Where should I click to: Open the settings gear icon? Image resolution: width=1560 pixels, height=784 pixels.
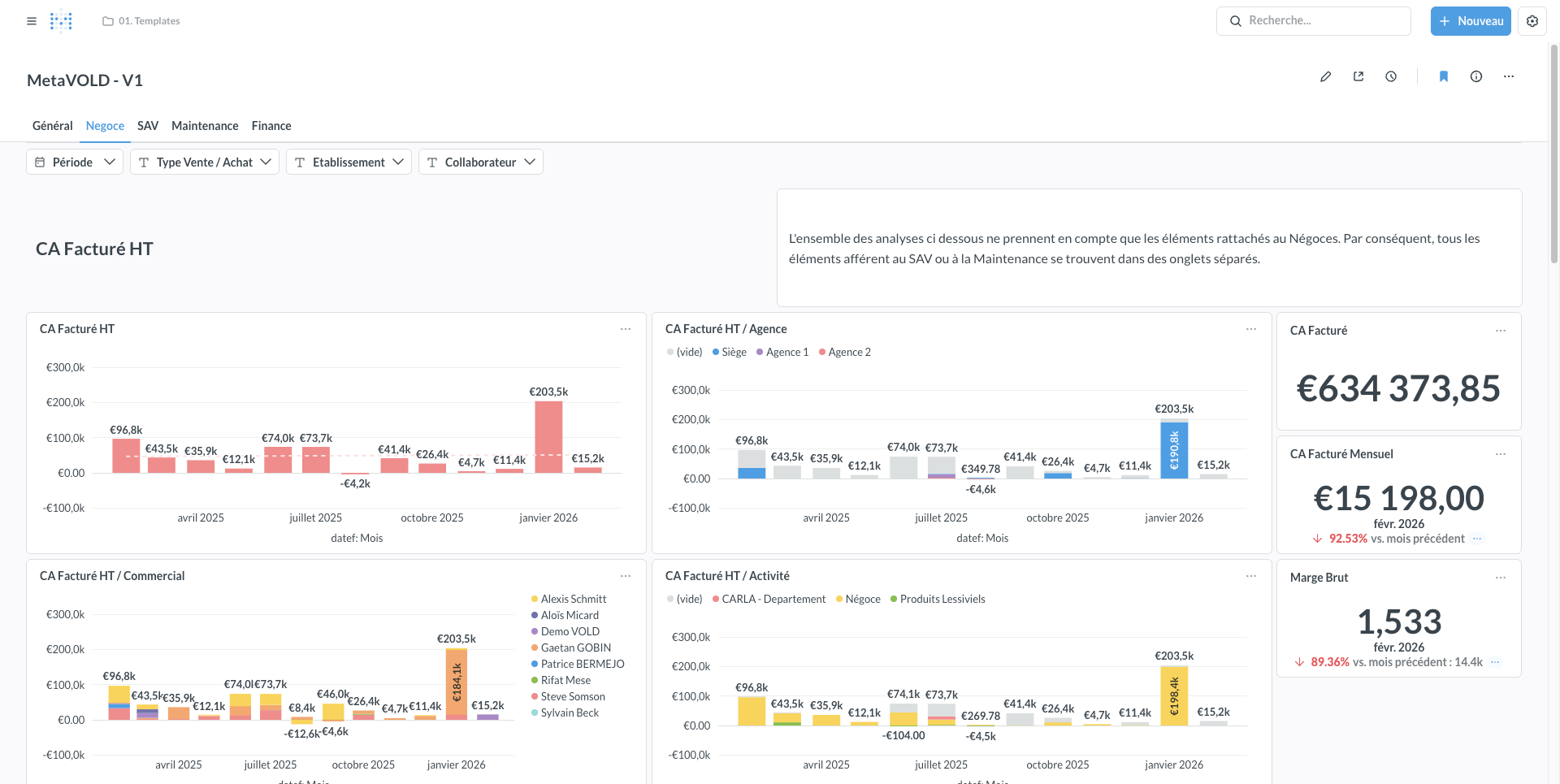(1532, 21)
